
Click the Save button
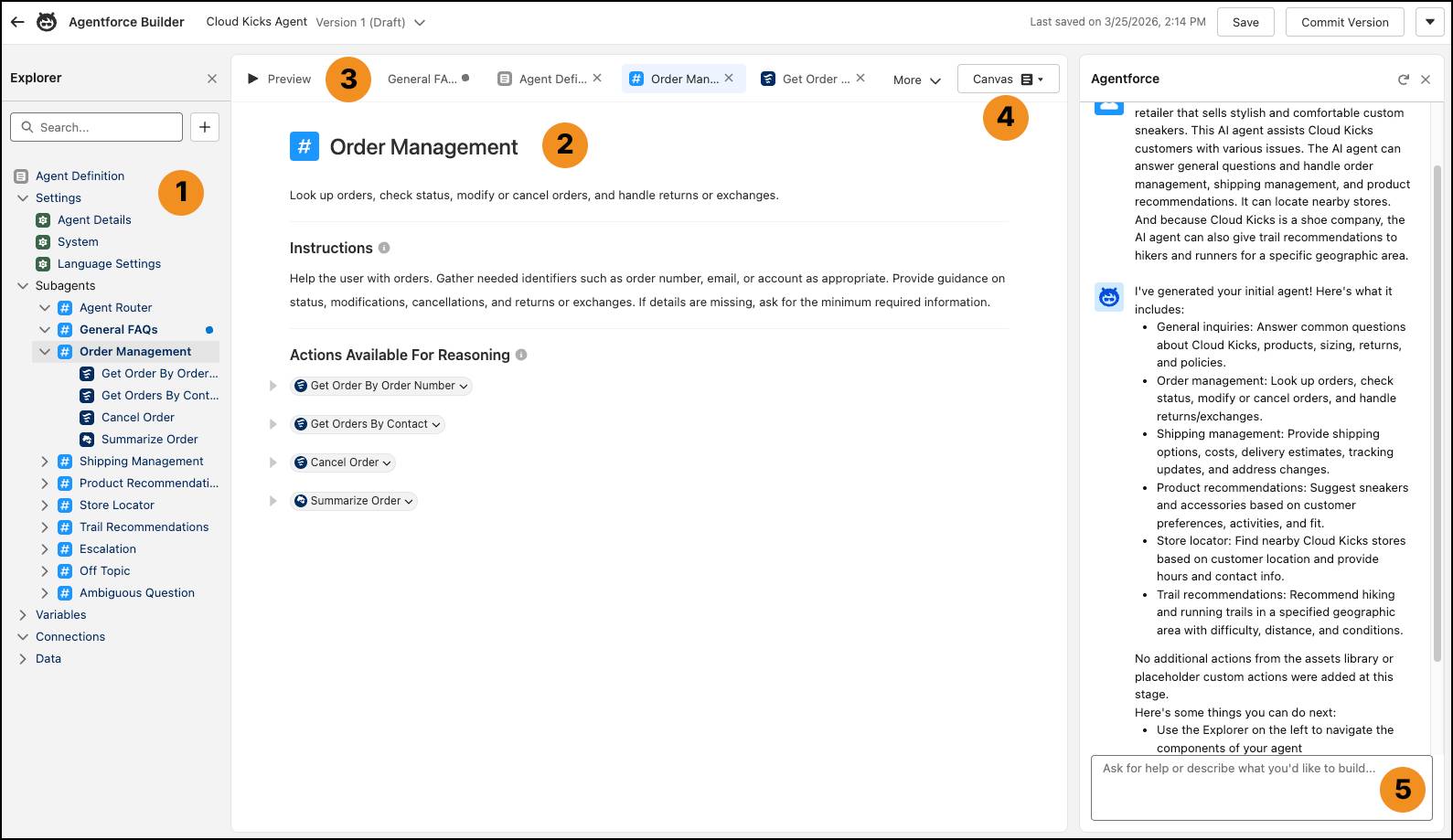(x=1245, y=22)
